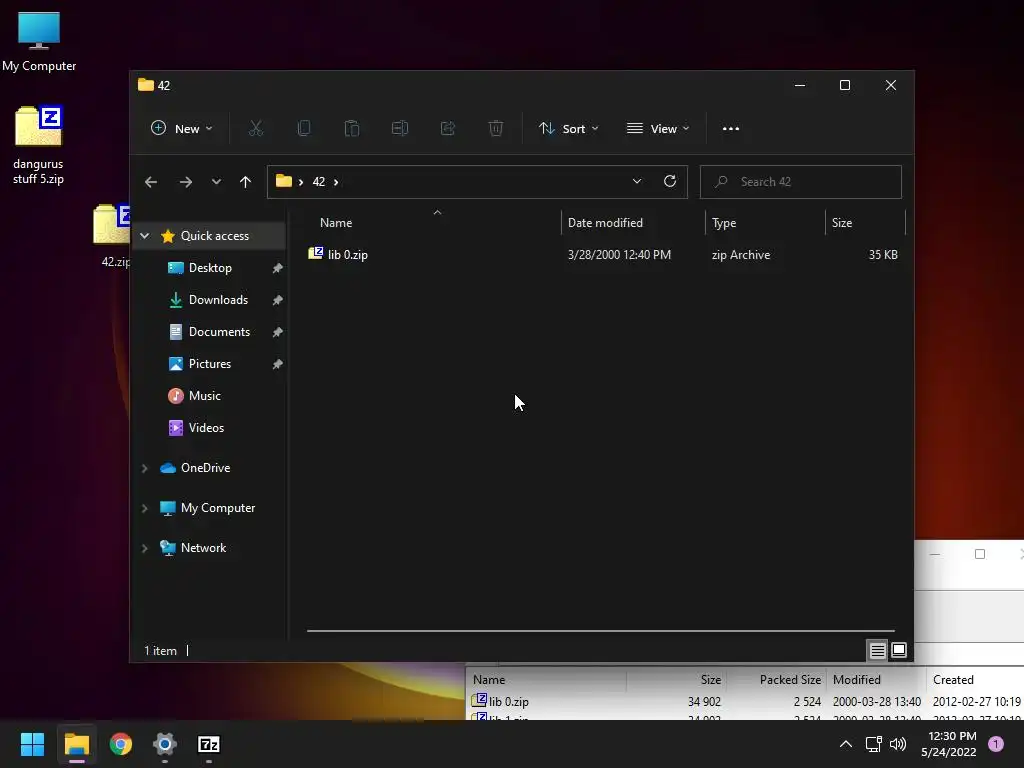Launch Chrome from the taskbar
This screenshot has width=1024, height=768.
click(121, 744)
